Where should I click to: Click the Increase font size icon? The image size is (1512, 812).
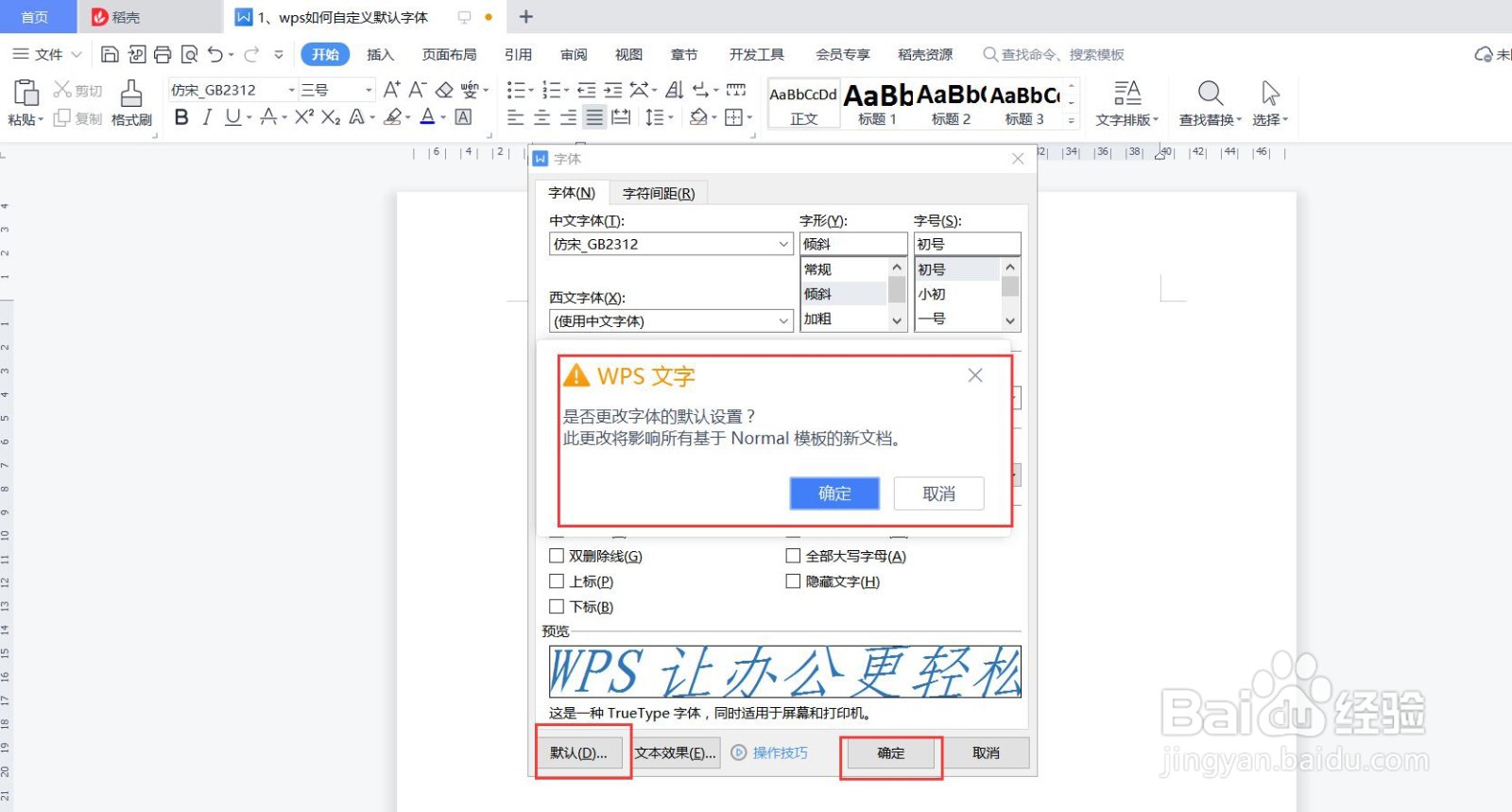point(391,90)
